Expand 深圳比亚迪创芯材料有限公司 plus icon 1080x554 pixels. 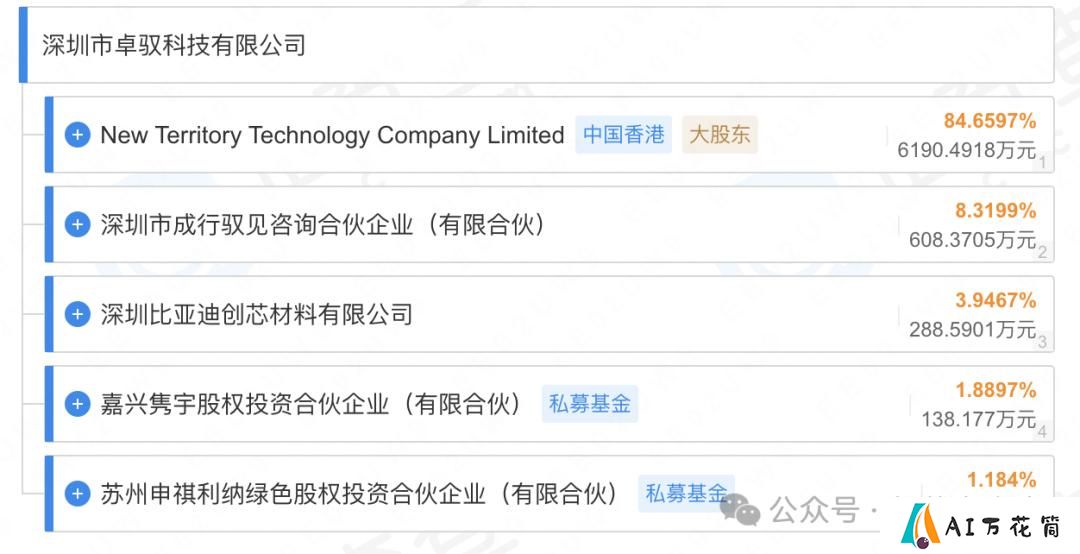77,314
